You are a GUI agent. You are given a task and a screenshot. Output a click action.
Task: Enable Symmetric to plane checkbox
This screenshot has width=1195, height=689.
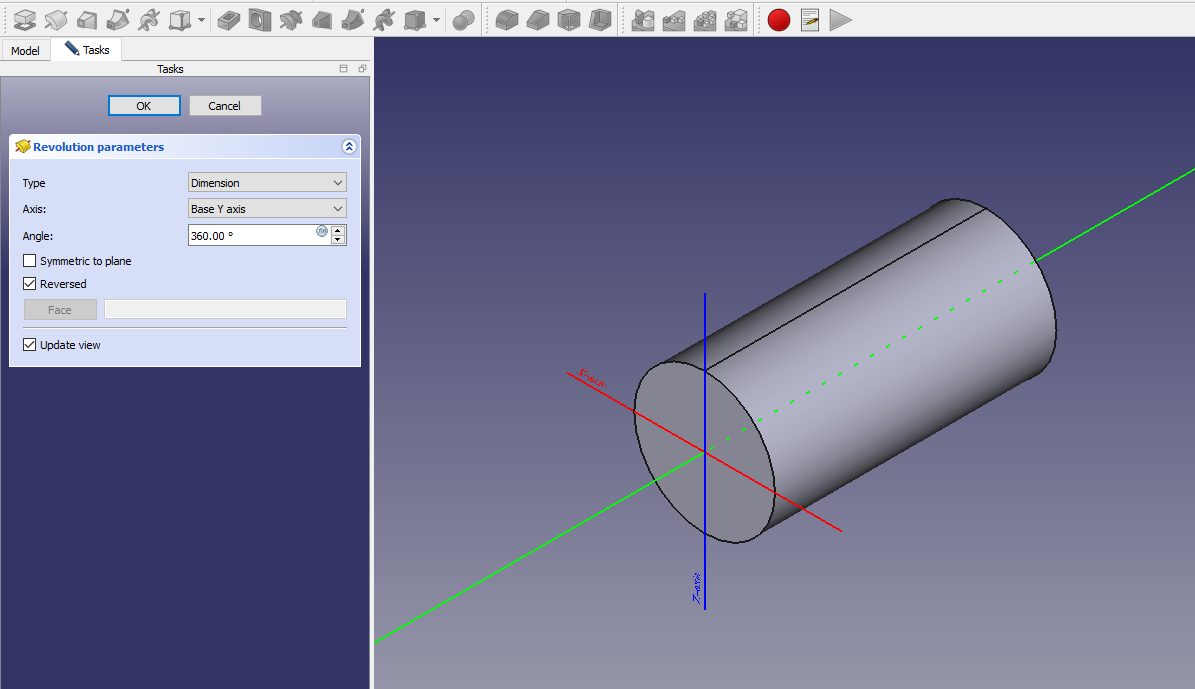tap(30, 261)
